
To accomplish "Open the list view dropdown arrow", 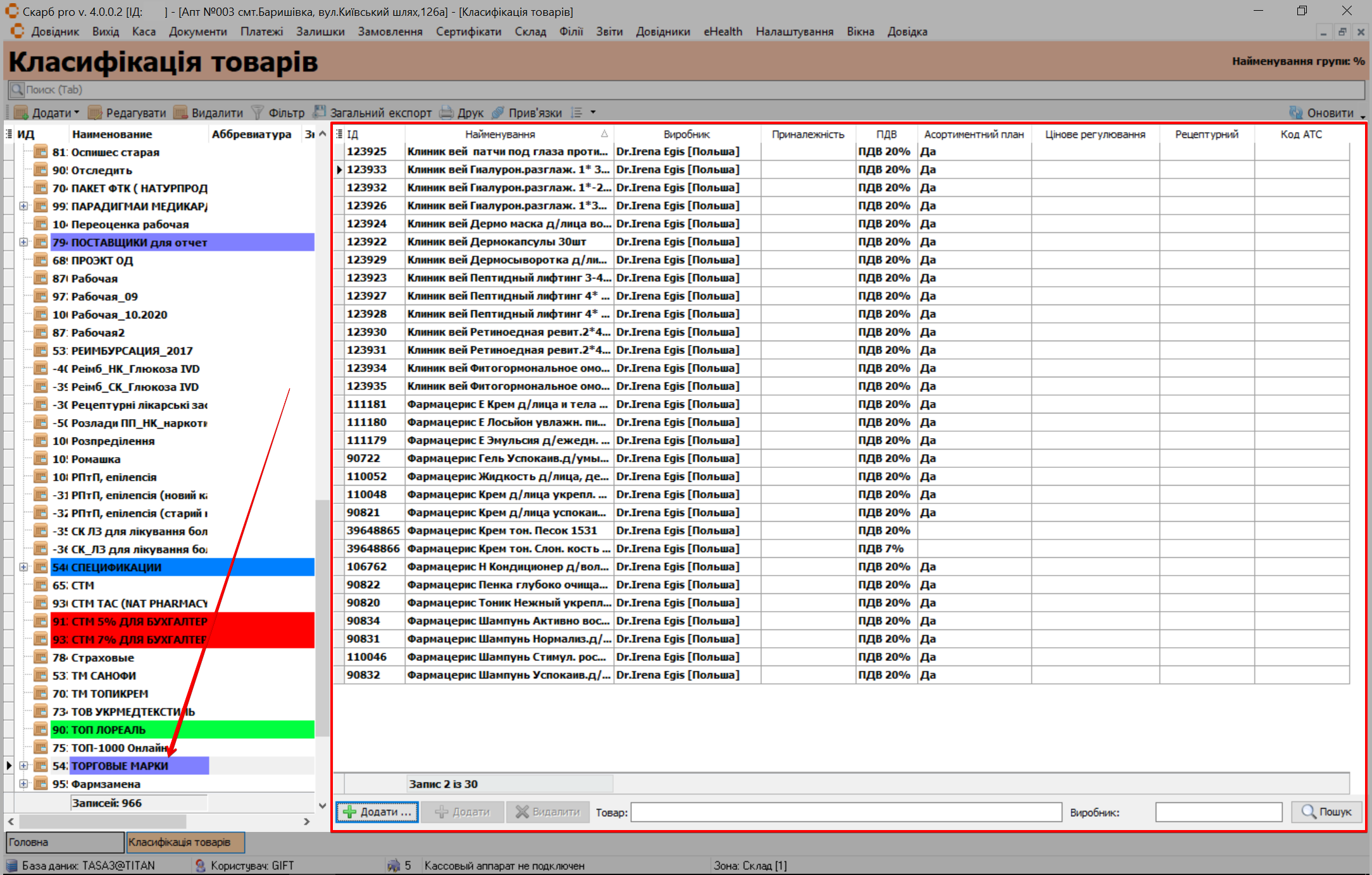I will tap(593, 113).
